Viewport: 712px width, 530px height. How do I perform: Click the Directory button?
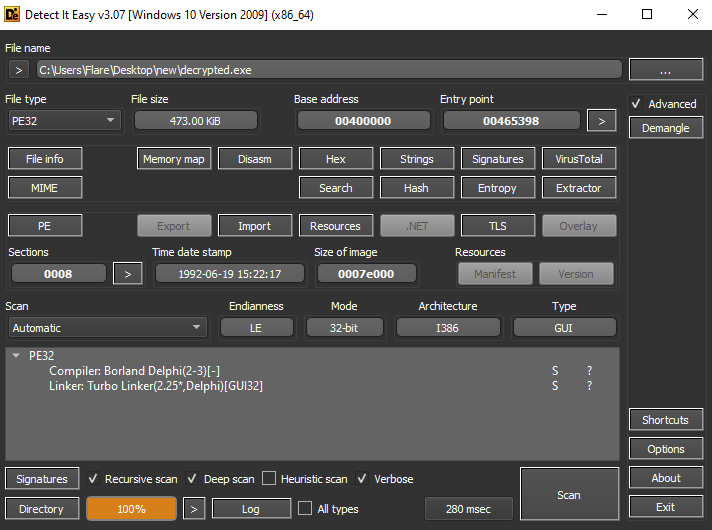coord(42,509)
